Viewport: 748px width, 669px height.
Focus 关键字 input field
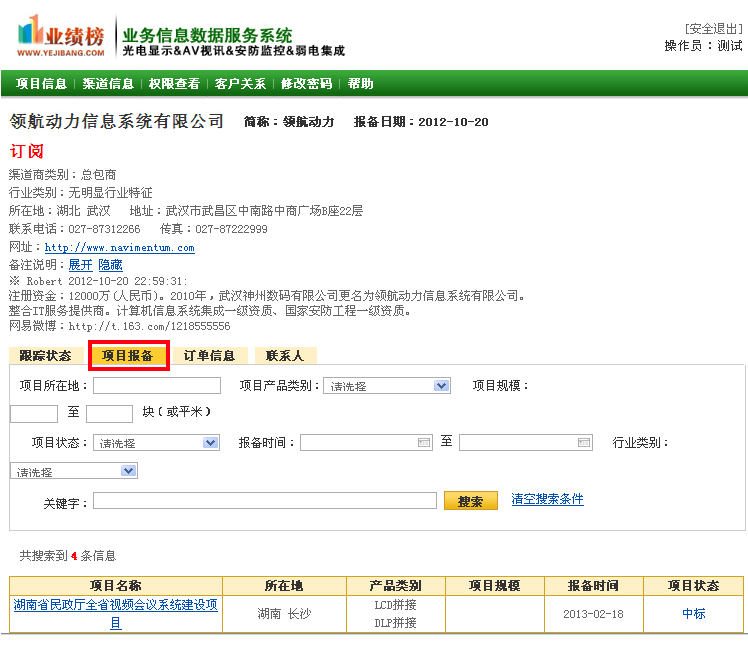click(265, 501)
